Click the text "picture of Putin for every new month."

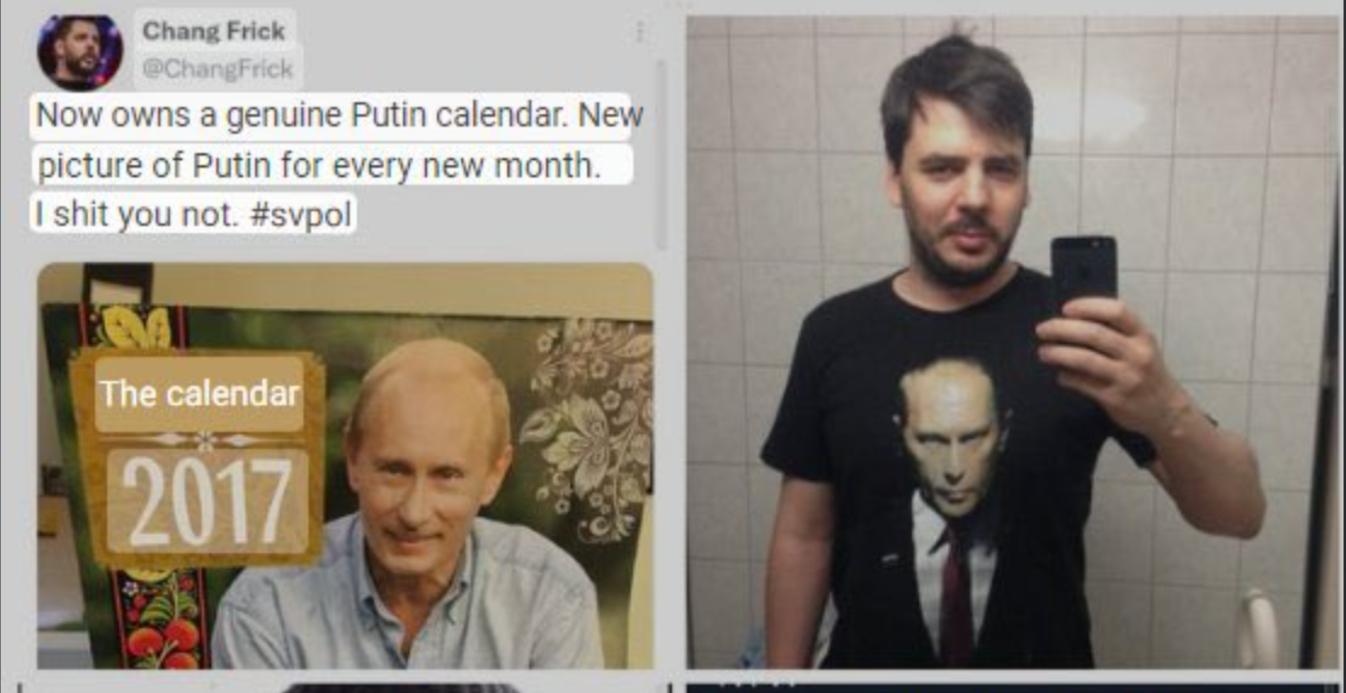click(x=318, y=166)
